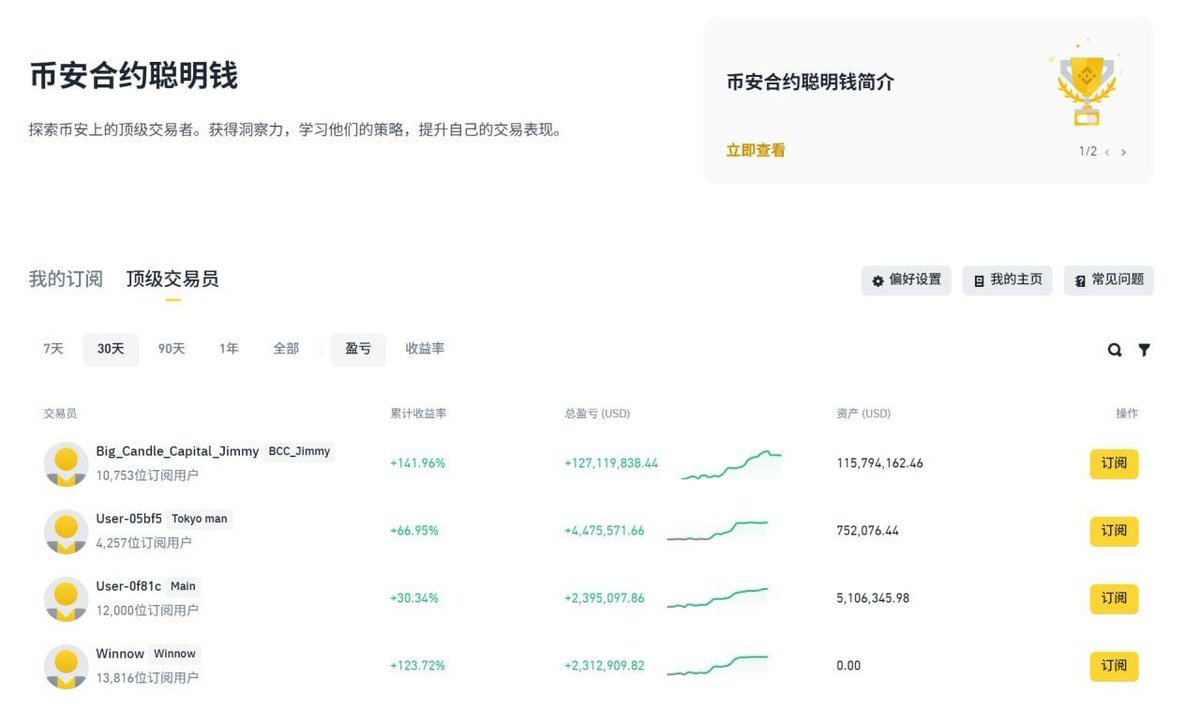Click +66.95% return value
Screen dimensions: 1200x710
pos(414,531)
